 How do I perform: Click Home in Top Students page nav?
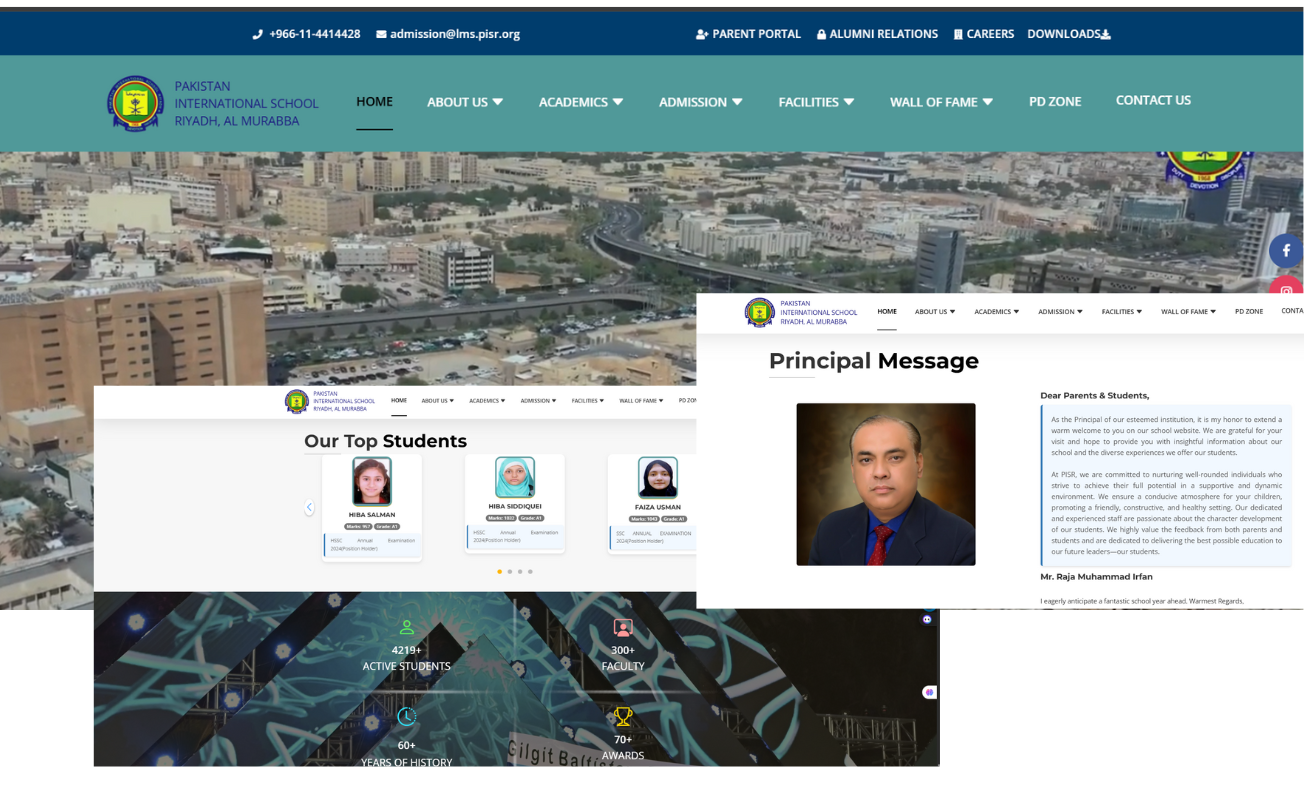[x=399, y=400]
